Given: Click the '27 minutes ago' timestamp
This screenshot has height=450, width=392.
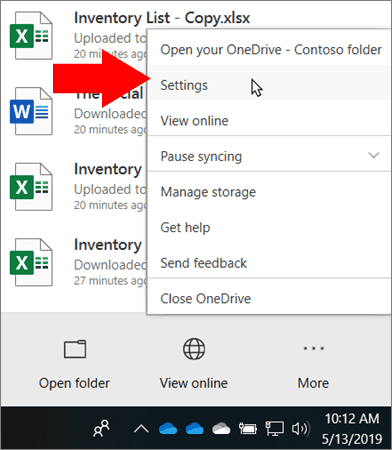Looking at the screenshot, I should click(110, 281).
